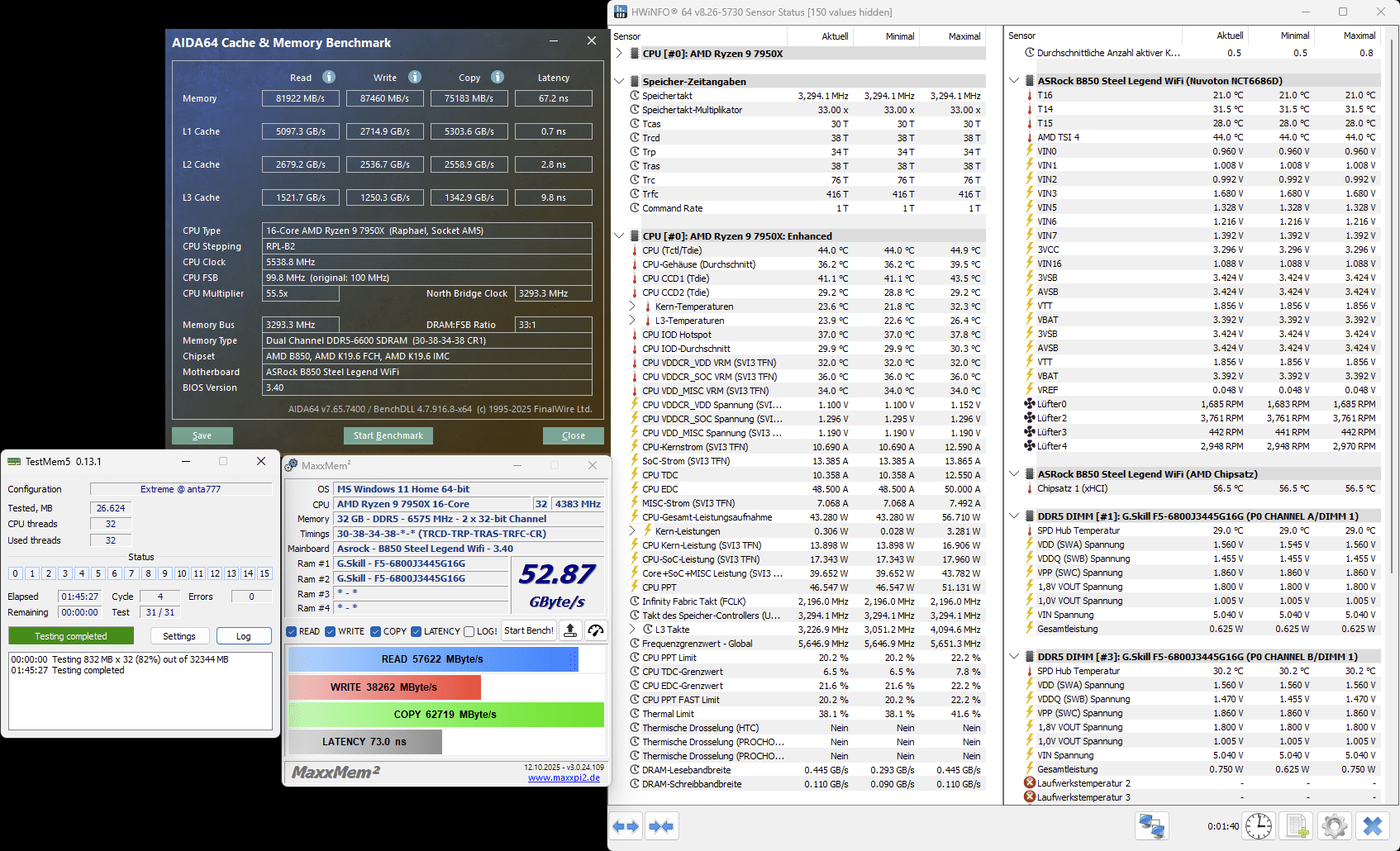The image size is (1400, 851).
Task: Open HWiNFO sensor settings gear icon
Action: pos(1335,826)
